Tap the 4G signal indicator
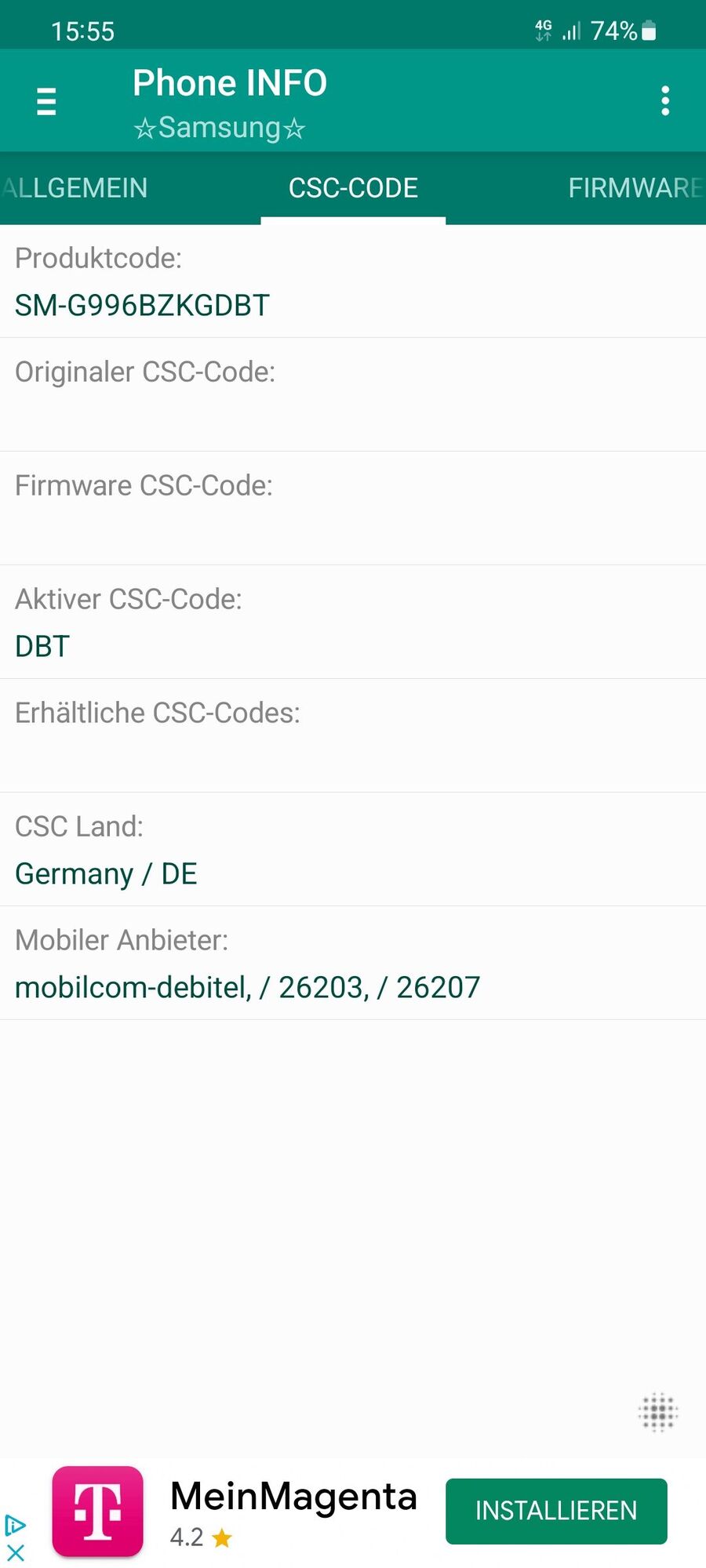The height and width of the screenshot is (1568, 706). pyautogui.click(x=544, y=31)
